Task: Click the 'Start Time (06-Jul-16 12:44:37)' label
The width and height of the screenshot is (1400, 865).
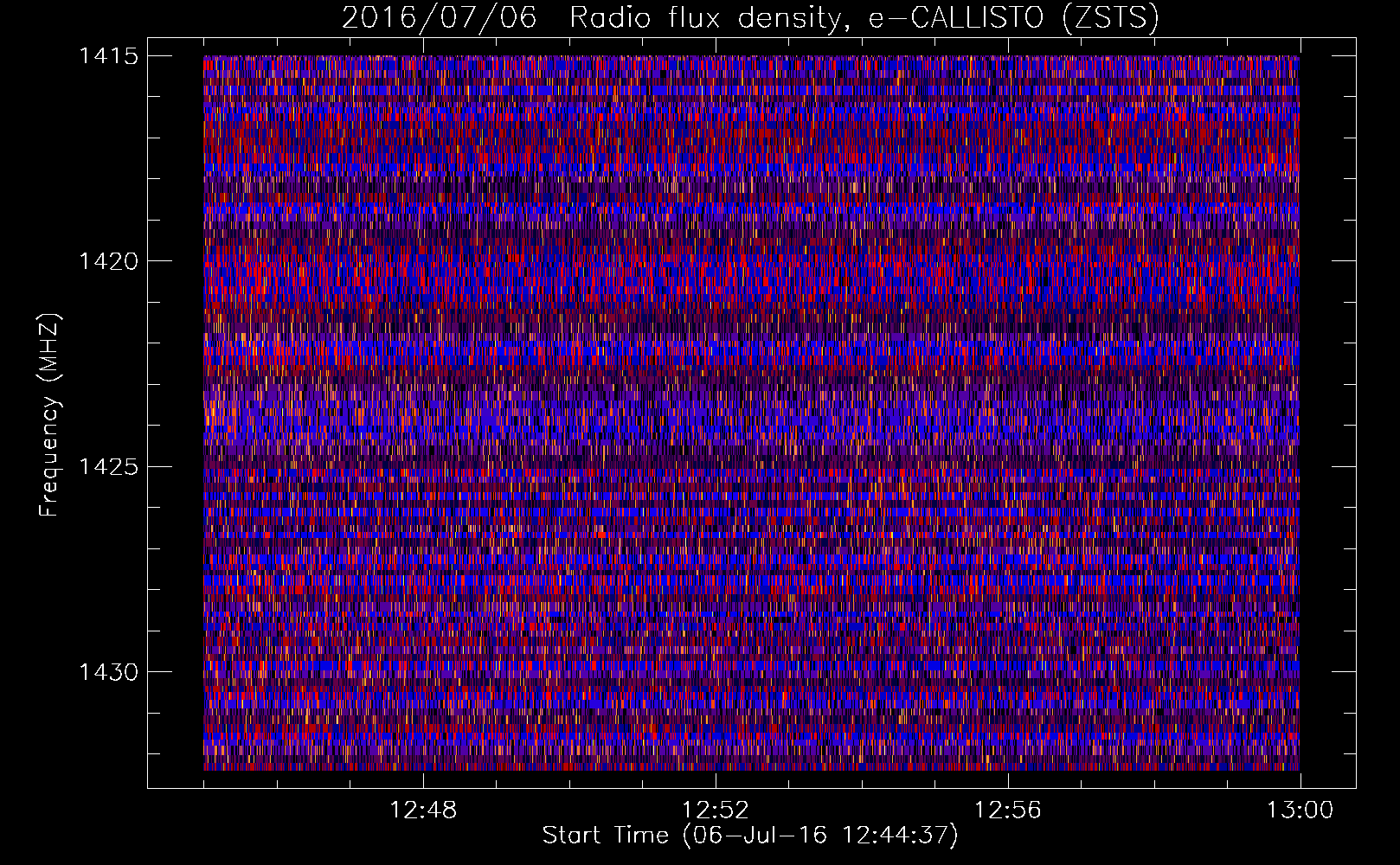Action: pyautogui.click(x=750, y=836)
